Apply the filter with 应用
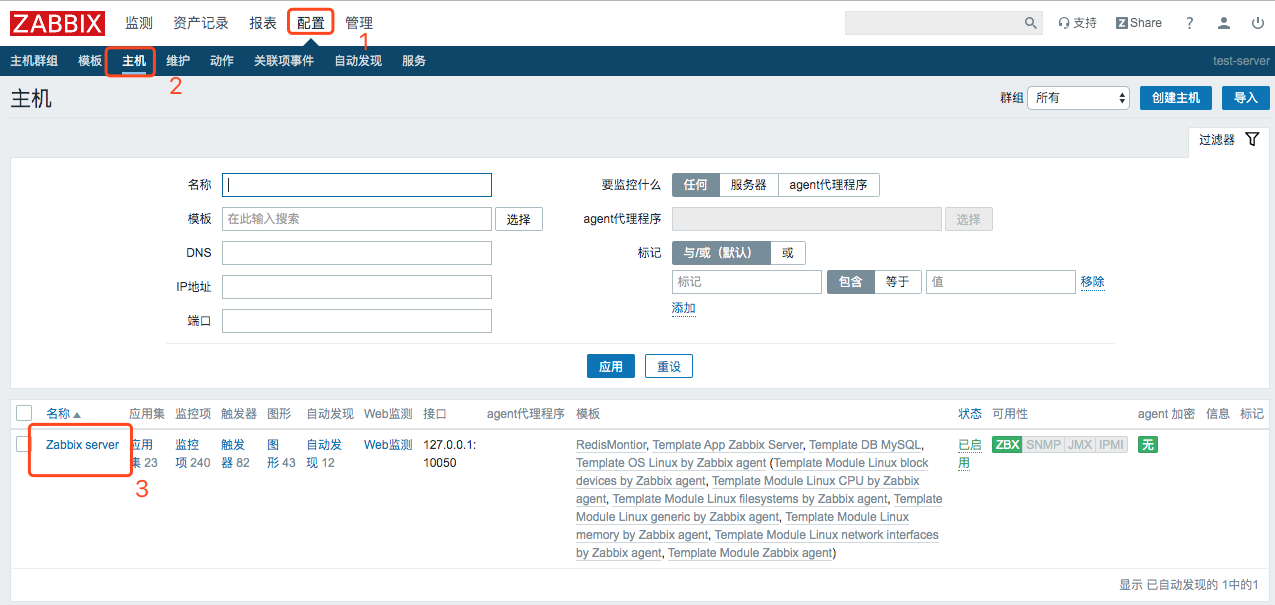The width and height of the screenshot is (1275, 605). [x=611, y=367]
